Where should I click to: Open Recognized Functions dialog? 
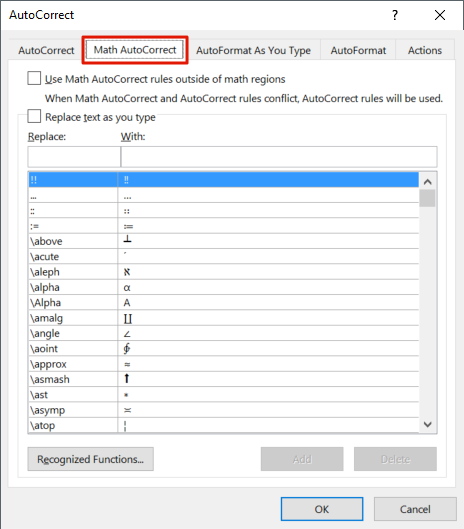[x=90, y=459]
